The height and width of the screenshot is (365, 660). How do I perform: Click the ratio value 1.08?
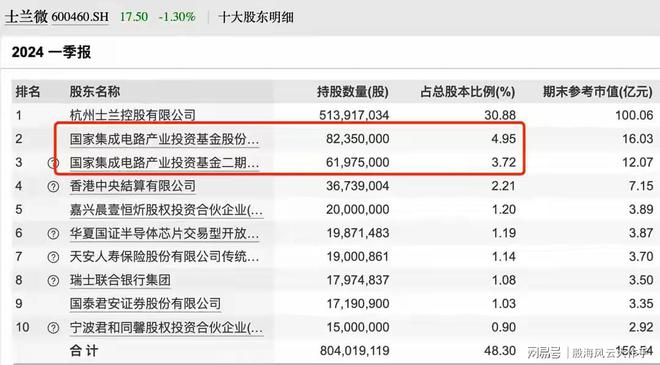(x=503, y=280)
